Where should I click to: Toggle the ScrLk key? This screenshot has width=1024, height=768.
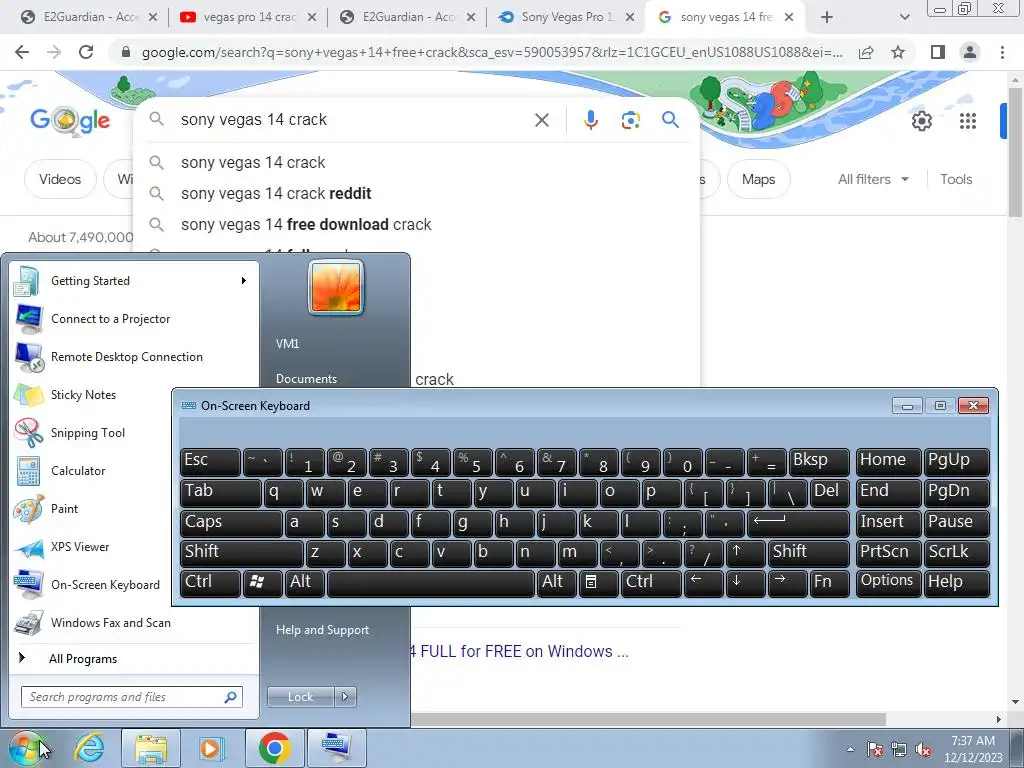tap(956, 553)
